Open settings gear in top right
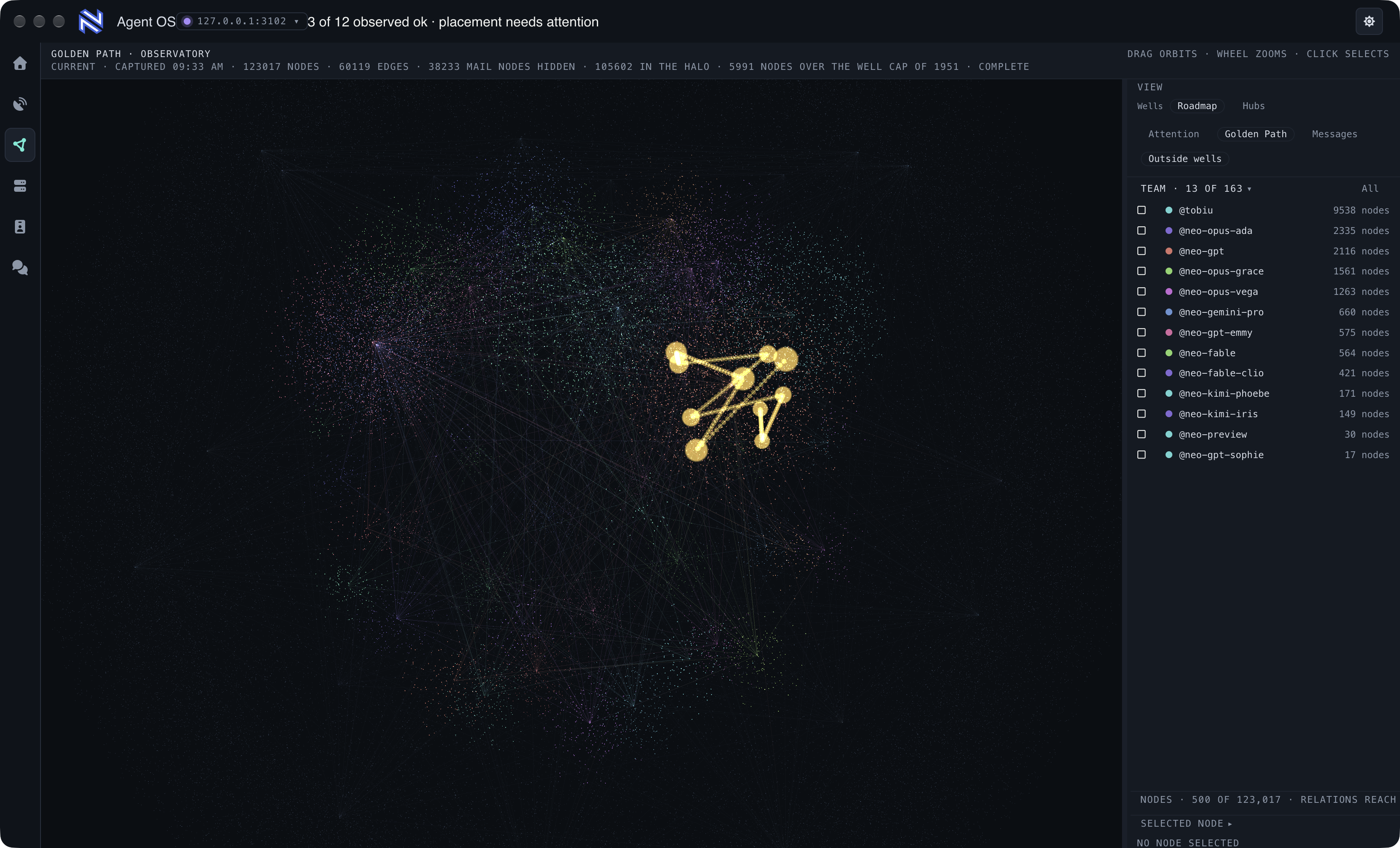Viewport: 1400px width, 848px height. pyautogui.click(x=1369, y=22)
